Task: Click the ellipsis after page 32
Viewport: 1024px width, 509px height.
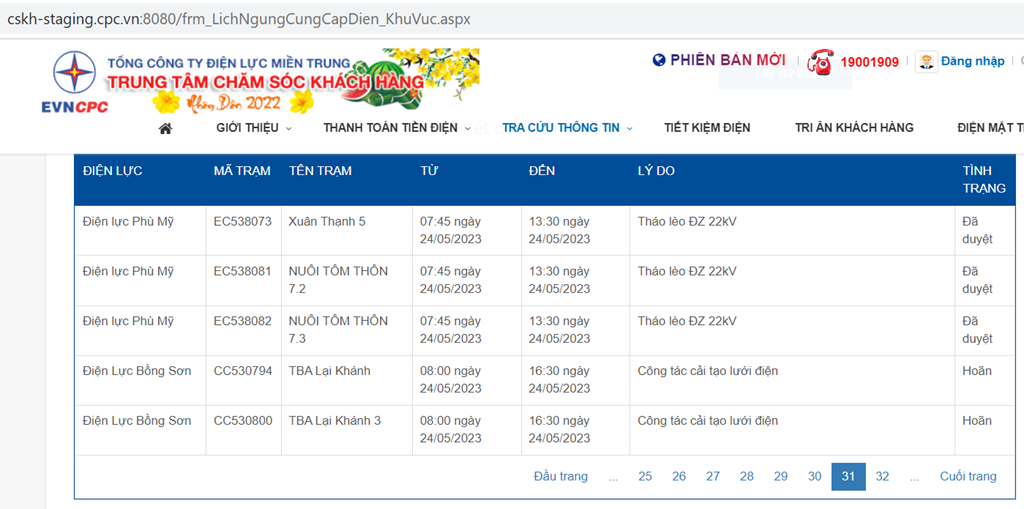Action: click(914, 478)
